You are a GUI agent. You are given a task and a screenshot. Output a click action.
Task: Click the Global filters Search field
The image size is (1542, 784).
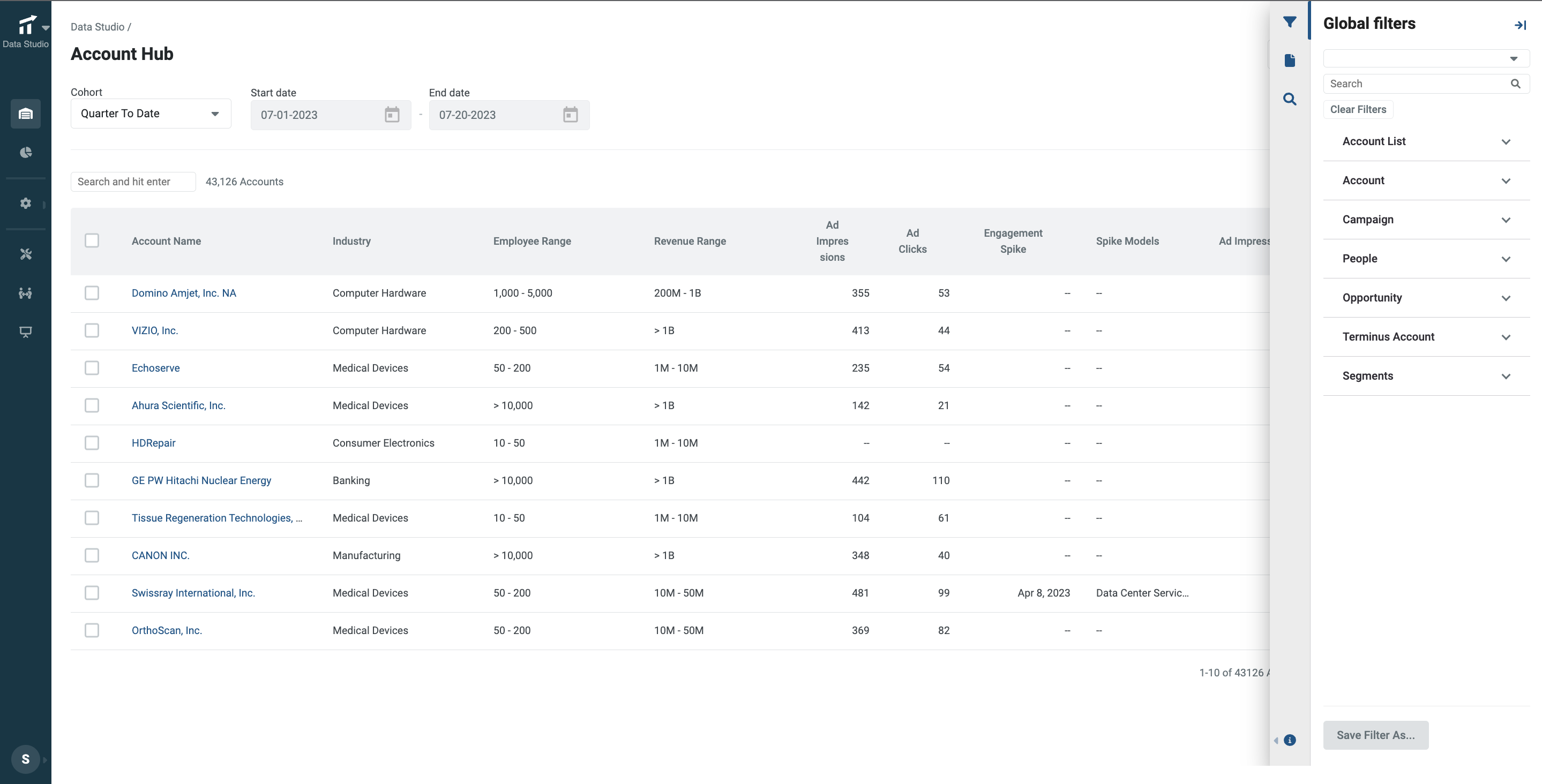(x=1426, y=84)
